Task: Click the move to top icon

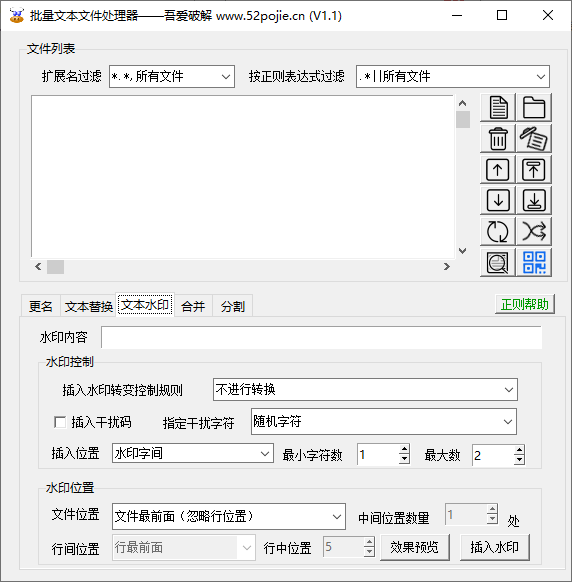Action: [534, 170]
